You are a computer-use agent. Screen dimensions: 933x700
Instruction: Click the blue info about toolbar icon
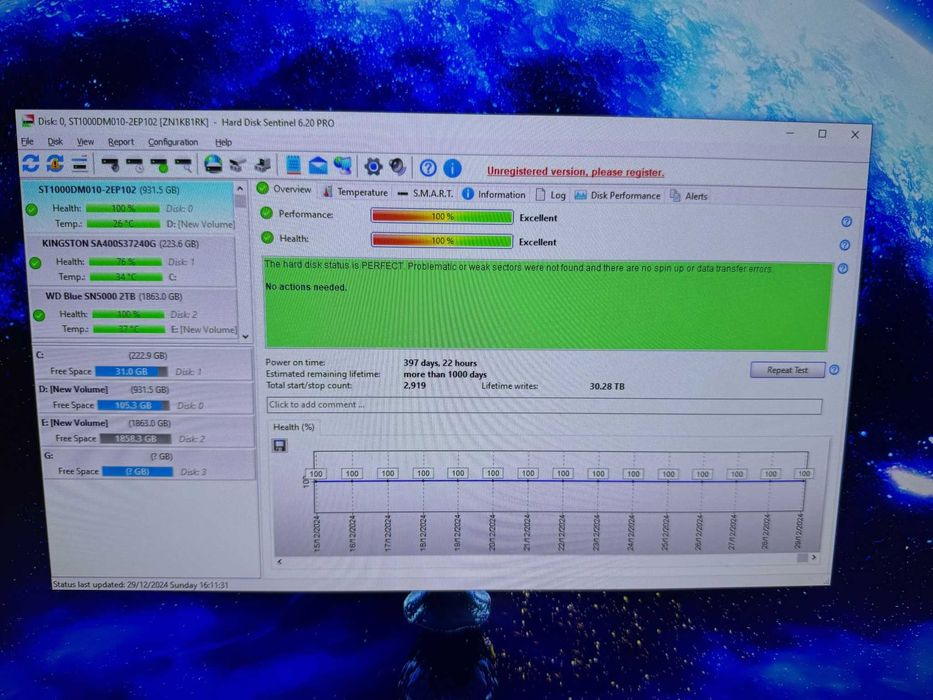point(452,168)
